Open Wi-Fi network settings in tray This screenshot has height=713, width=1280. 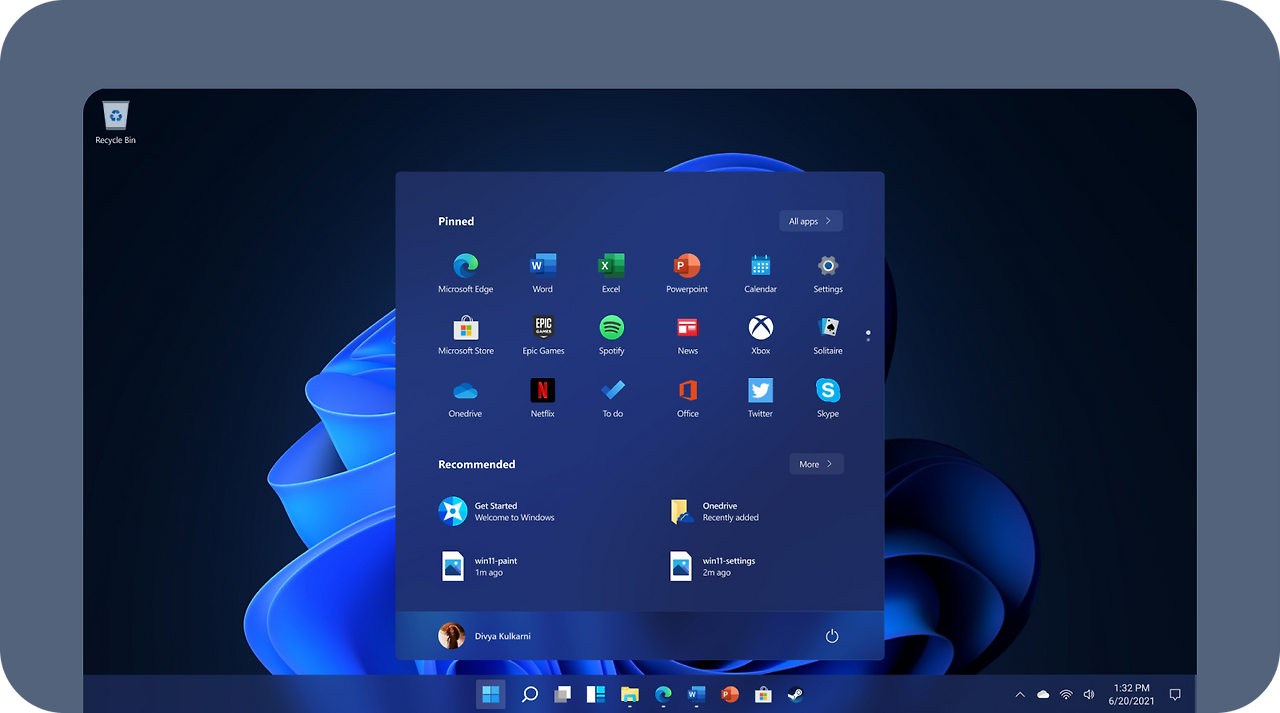tap(1066, 694)
